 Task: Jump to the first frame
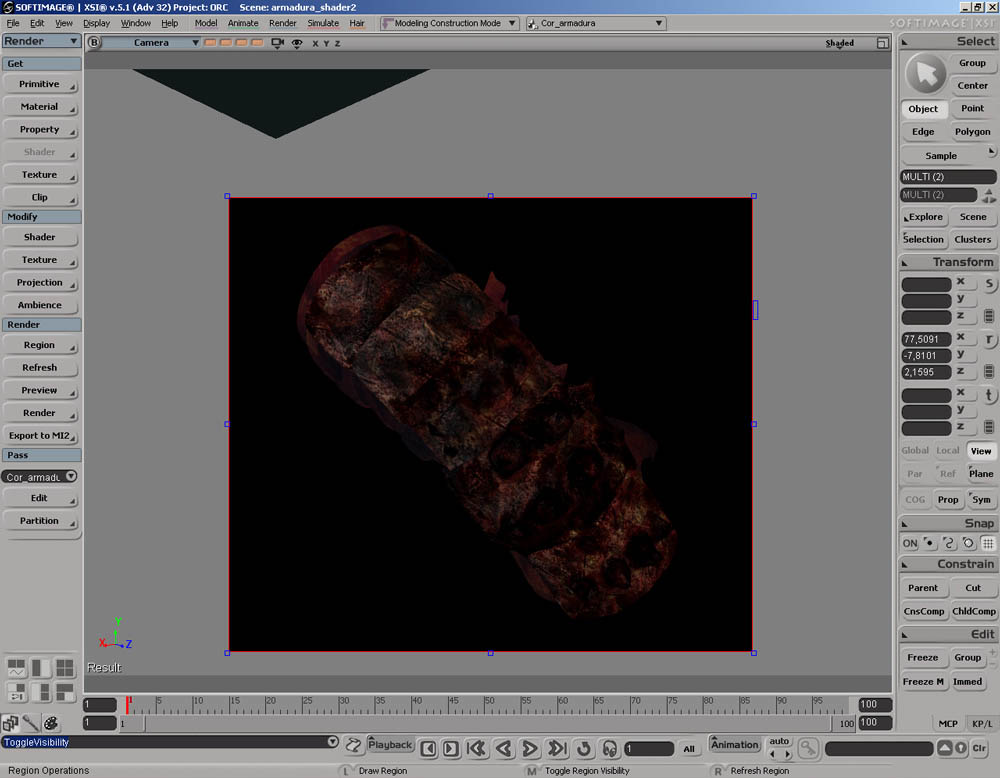477,748
